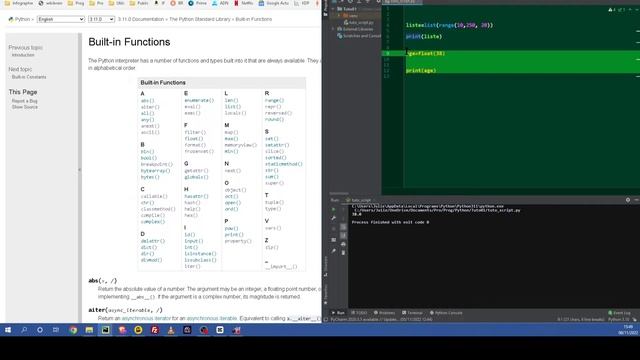
Task: Open Infographie bookmark folder
Action: coord(19,3)
